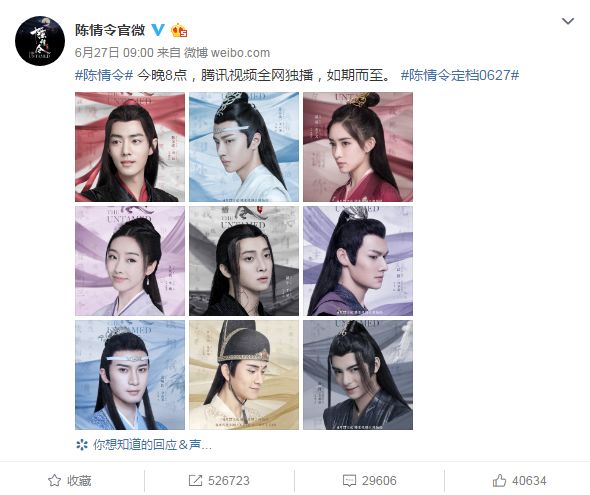Open the 陈情令官微 profile name
The width and height of the screenshot is (590, 495).
pyautogui.click(x=110, y=30)
